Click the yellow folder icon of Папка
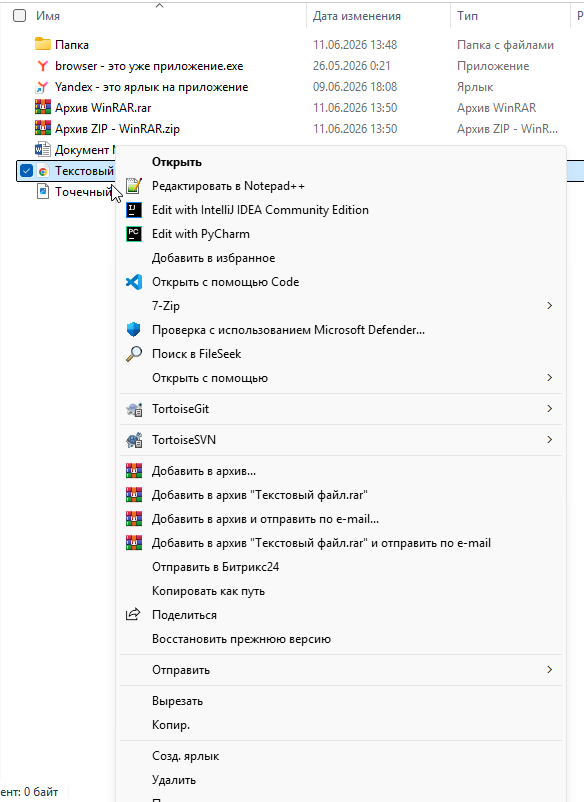 click(43, 44)
